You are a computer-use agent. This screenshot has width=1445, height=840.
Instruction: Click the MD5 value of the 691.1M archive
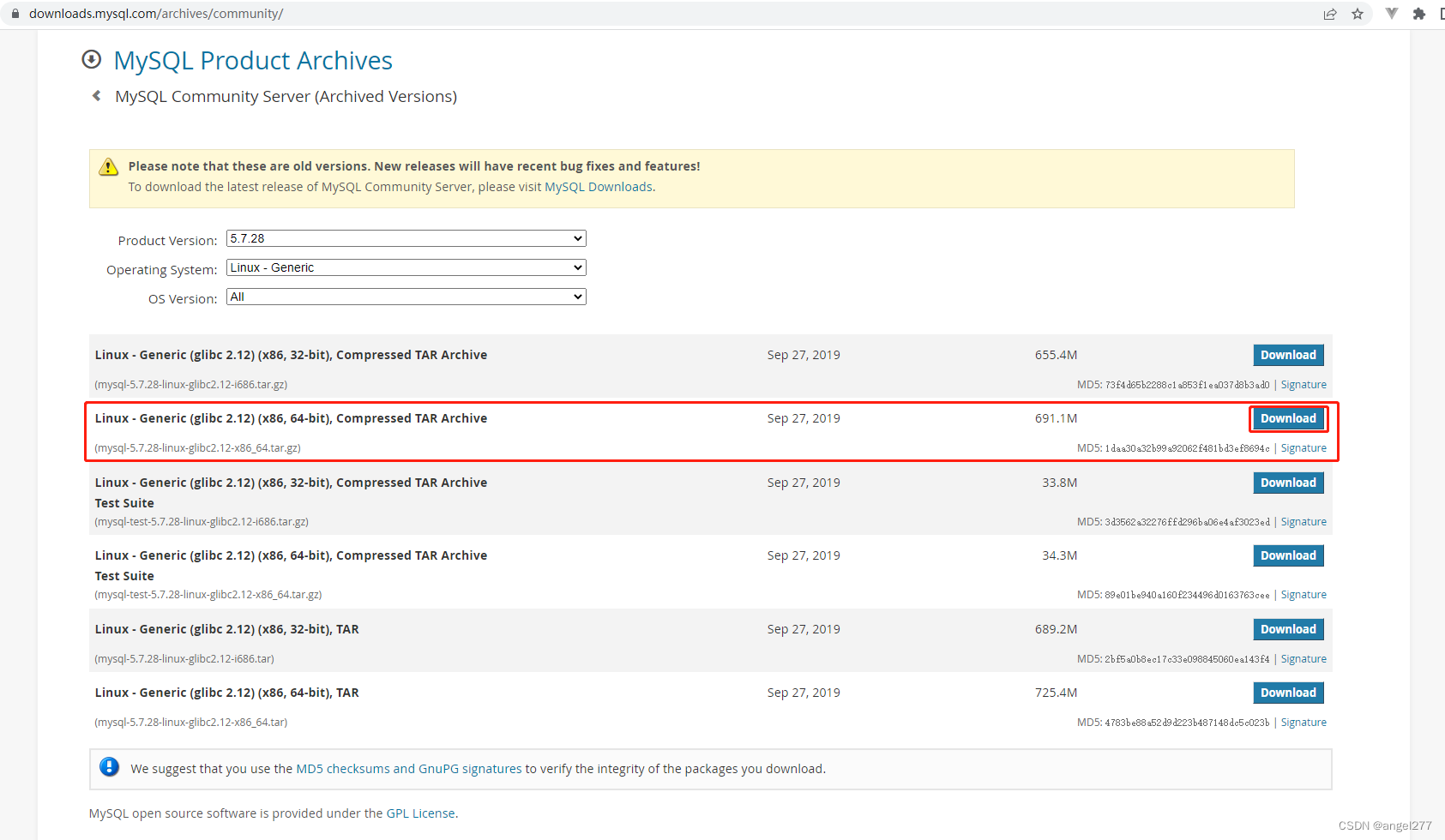point(1187,448)
